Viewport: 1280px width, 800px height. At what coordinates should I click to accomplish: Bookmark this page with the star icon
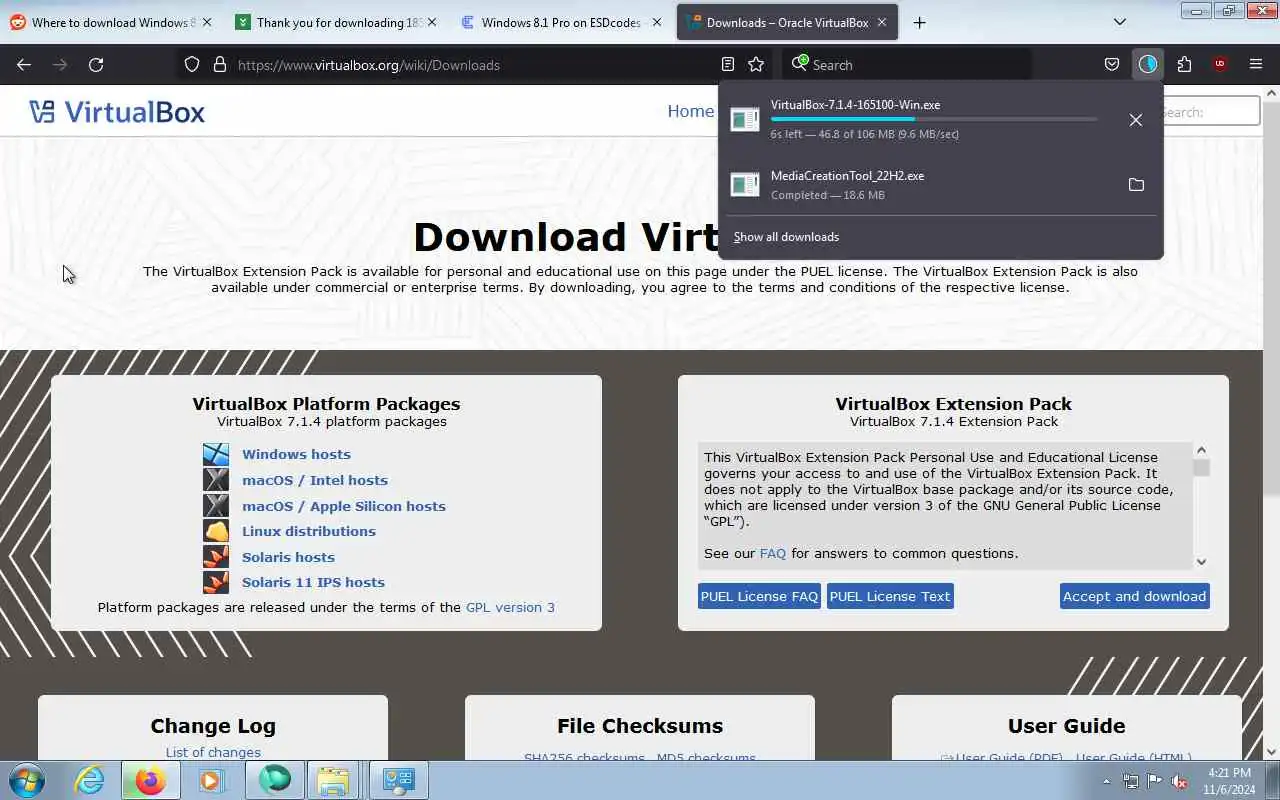(x=756, y=64)
